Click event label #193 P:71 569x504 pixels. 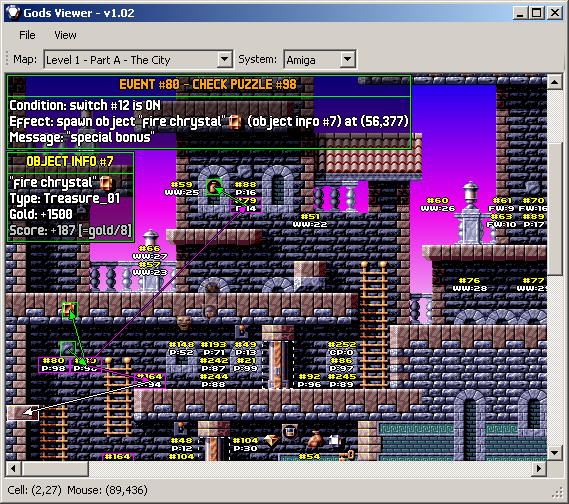coord(214,348)
